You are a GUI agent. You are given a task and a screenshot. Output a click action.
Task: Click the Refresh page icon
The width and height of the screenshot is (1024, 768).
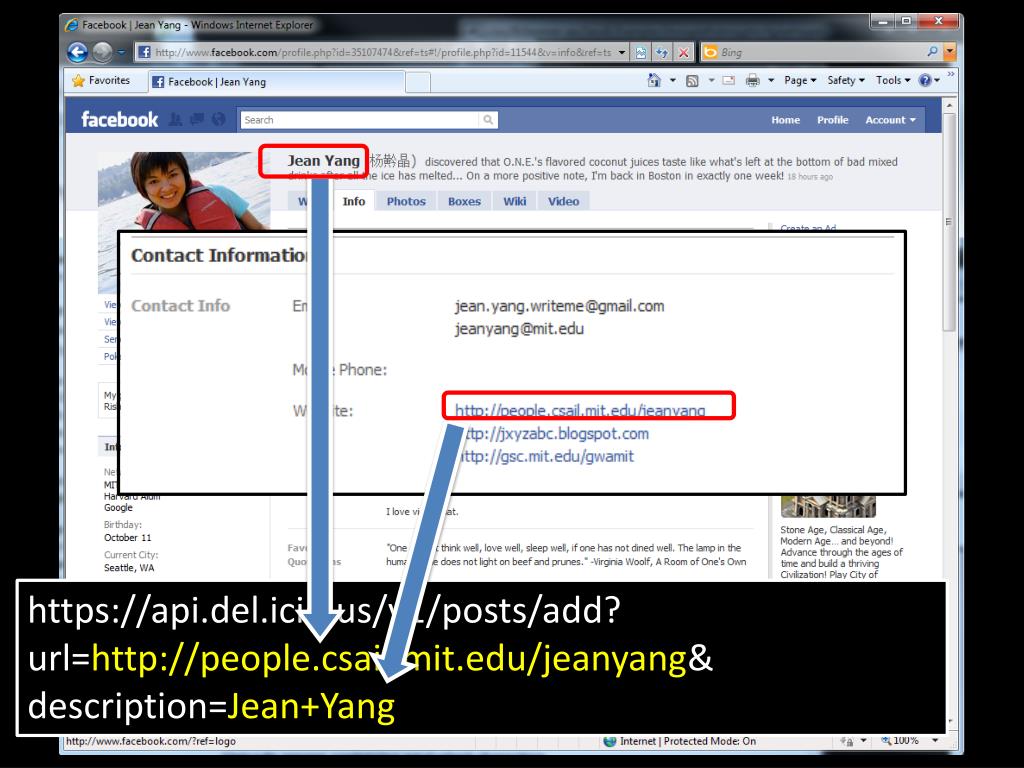pyautogui.click(x=662, y=52)
